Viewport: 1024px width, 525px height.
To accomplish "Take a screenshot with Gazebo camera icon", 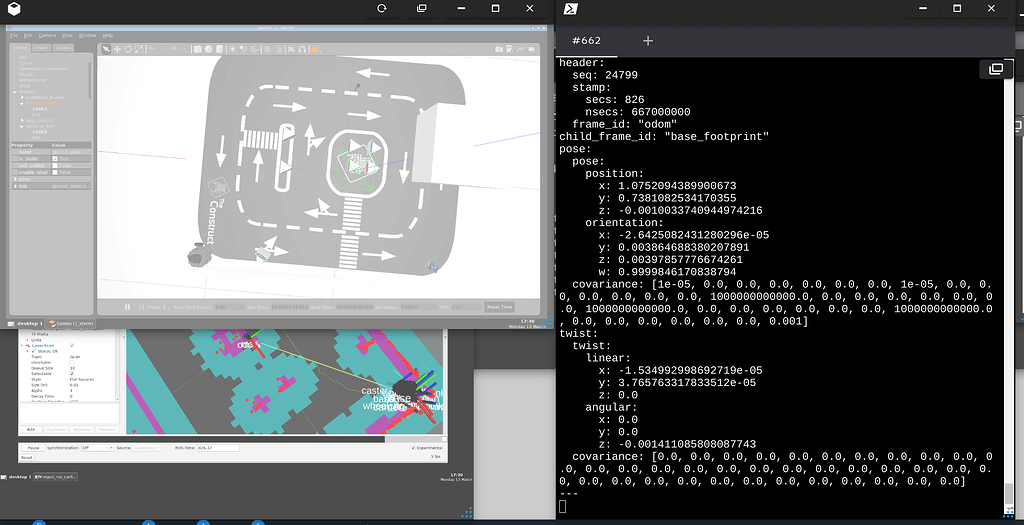I will pyautogui.click(x=499, y=49).
